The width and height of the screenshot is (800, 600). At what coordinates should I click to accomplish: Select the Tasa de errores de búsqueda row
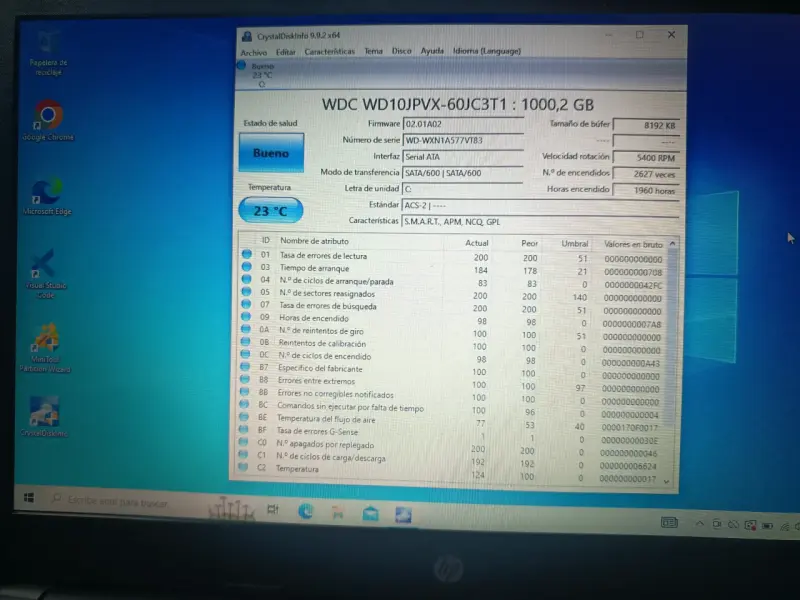point(452,307)
